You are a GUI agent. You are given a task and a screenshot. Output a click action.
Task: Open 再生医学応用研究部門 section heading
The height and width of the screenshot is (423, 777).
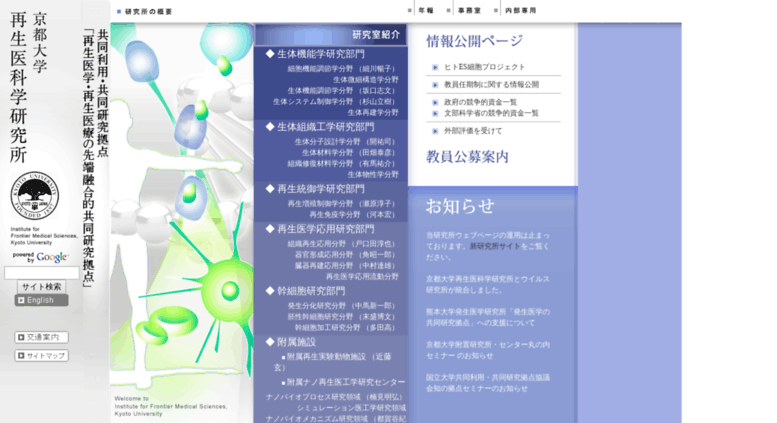point(325,229)
